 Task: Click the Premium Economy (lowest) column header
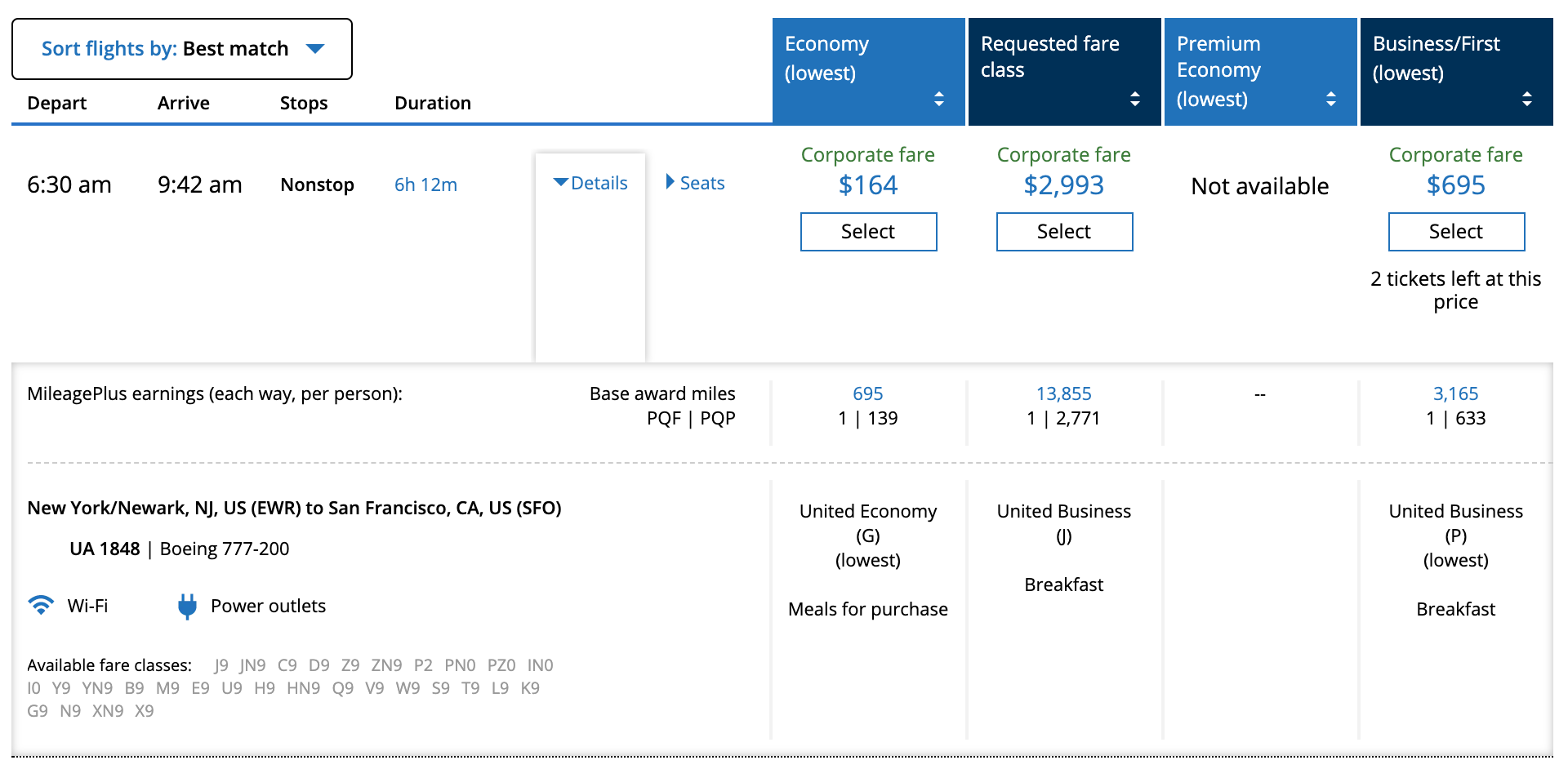point(1218,71)
